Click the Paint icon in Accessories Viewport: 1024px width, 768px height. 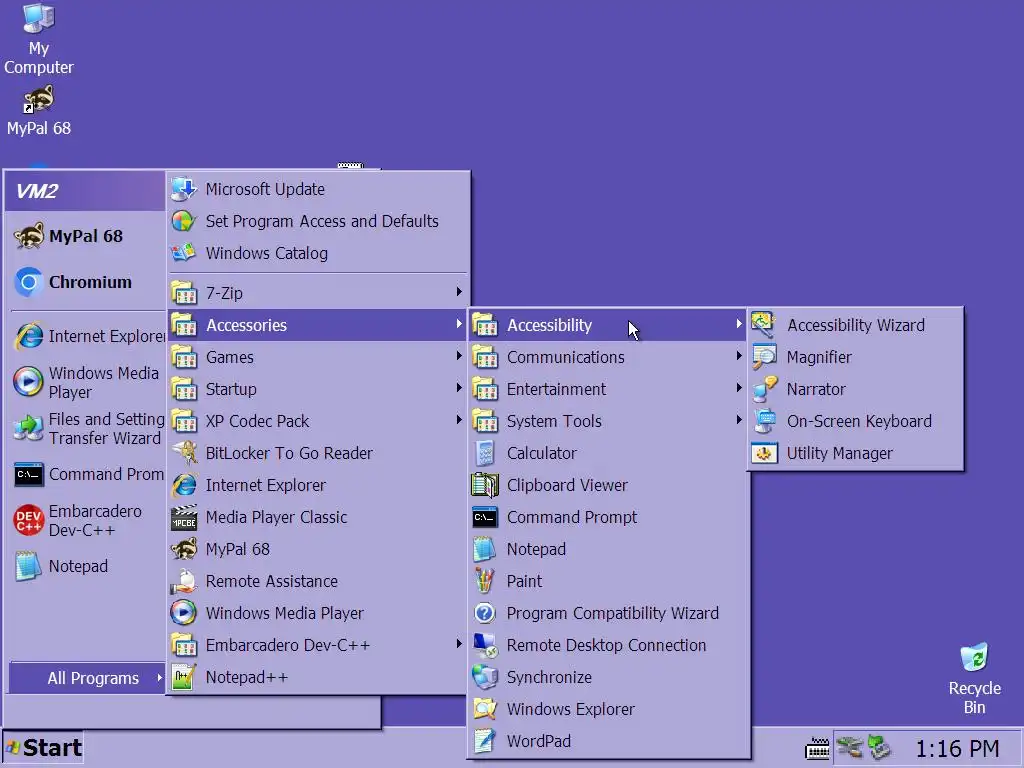click(x=485, y=581)
